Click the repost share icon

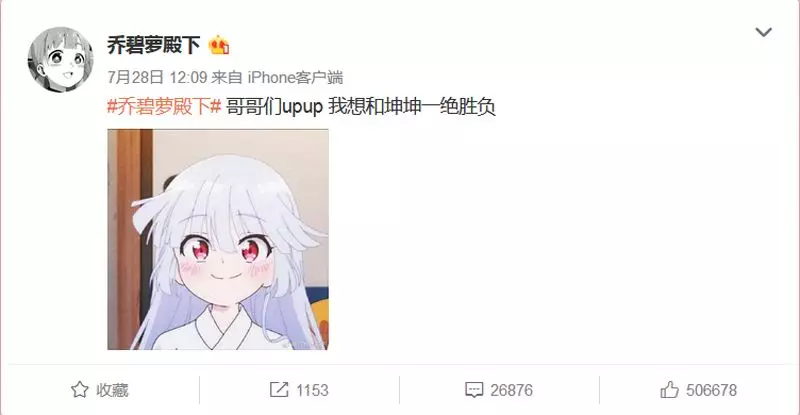(x=279, y=390)
